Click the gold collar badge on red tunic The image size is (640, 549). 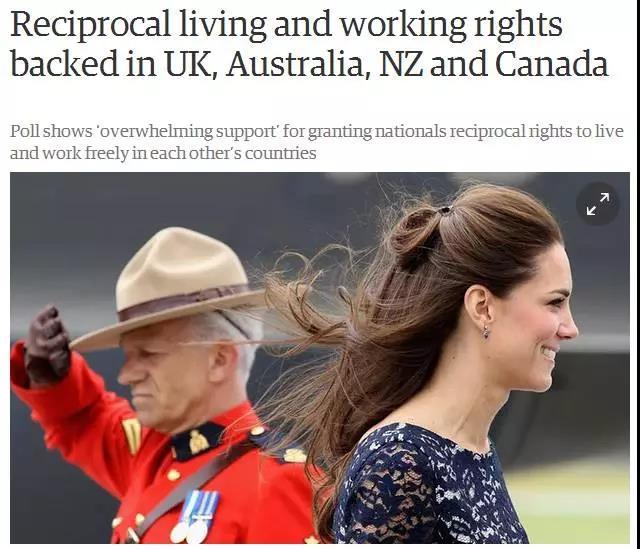(x=198, y=442)
